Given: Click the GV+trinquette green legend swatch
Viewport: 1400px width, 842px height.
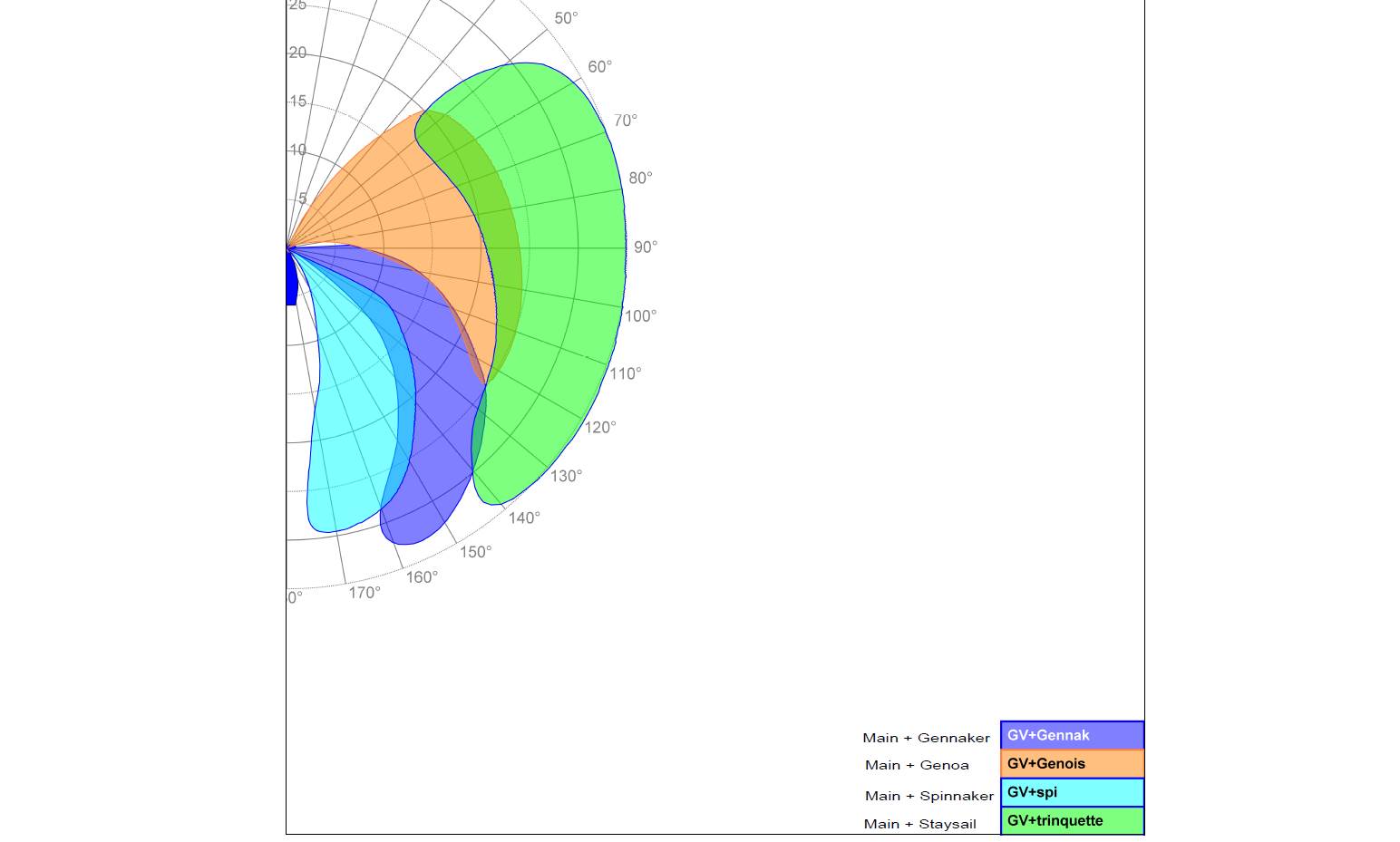Looking at the screenshot, I should pyautogui.click(x=1071, y=821).
